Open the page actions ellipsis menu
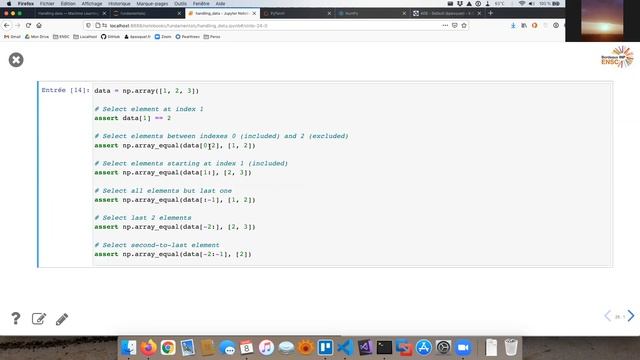 (445, 25)
